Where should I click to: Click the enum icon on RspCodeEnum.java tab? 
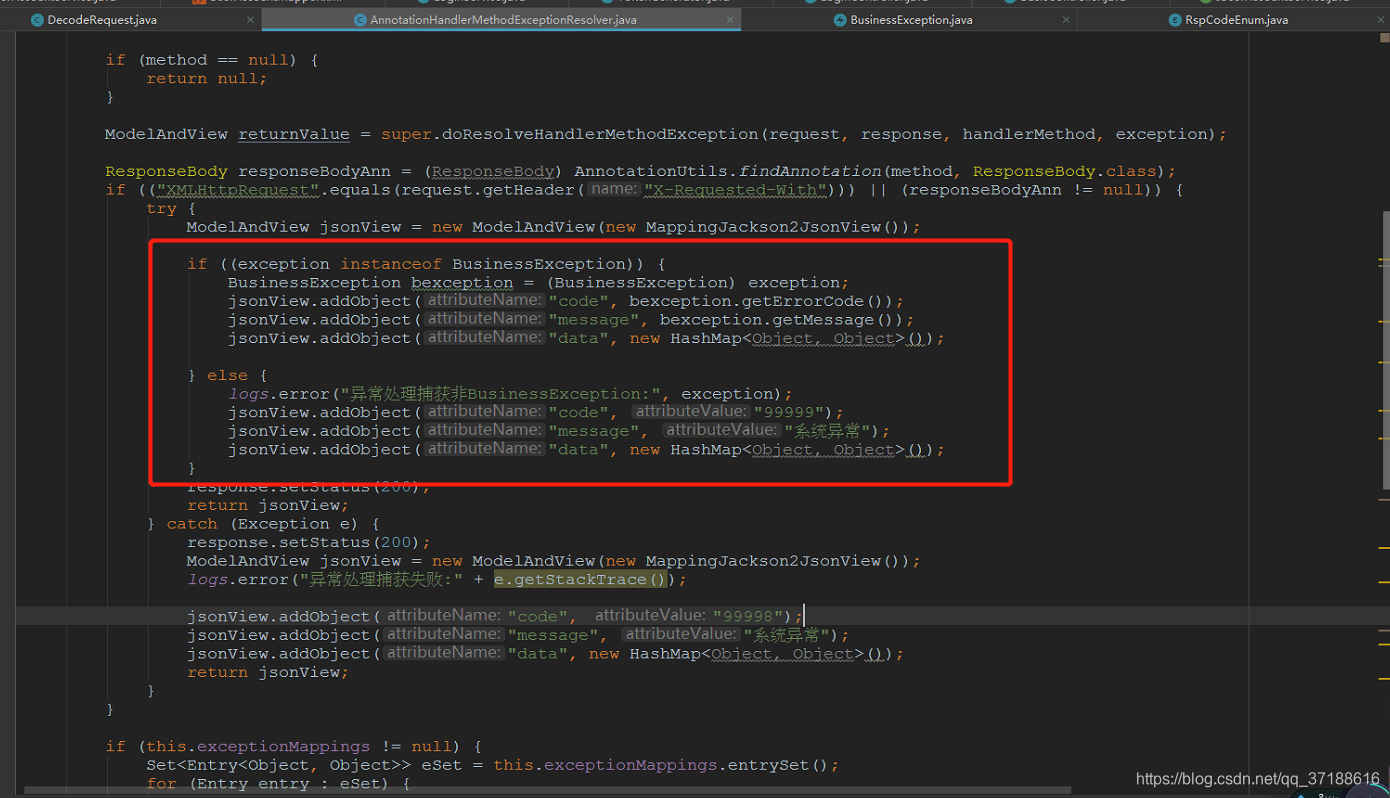tap(1176, 19)
